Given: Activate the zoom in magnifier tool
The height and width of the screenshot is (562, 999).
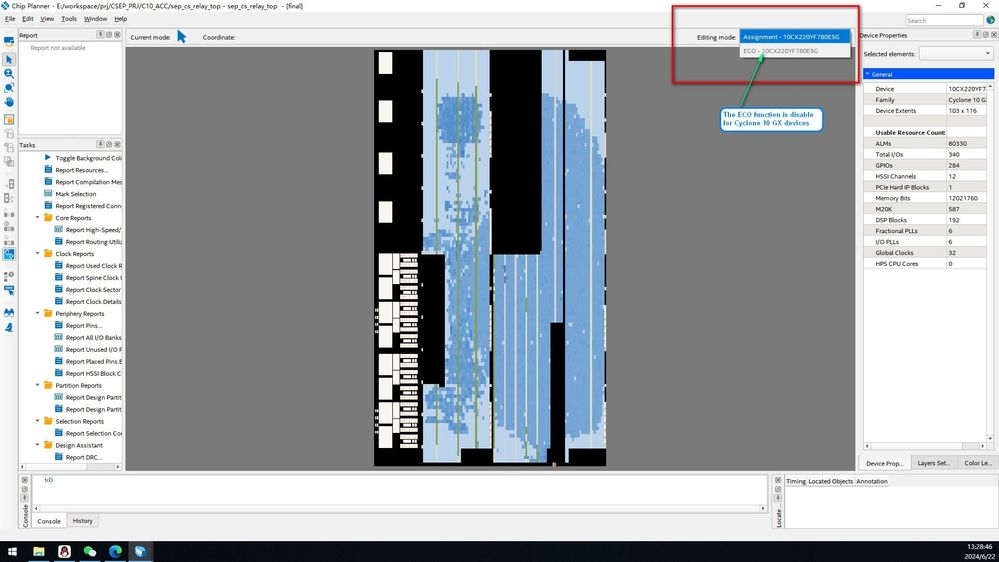Looking at the screenshot, I should tap(9, 73).
